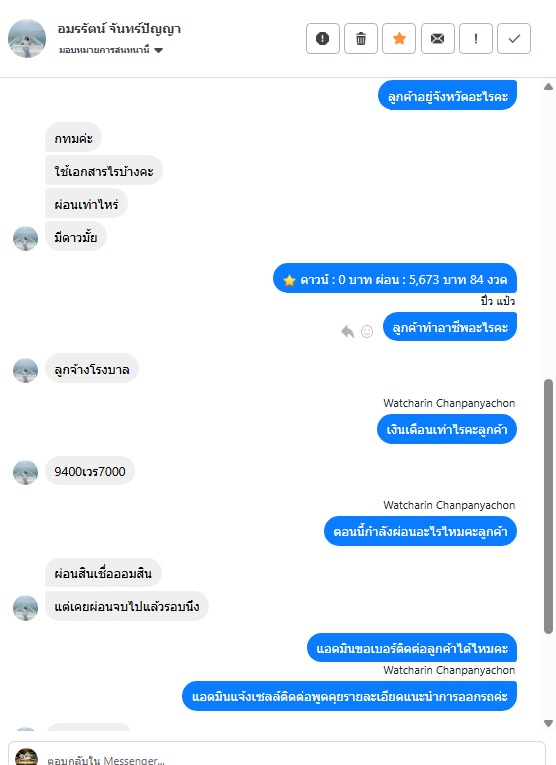The width and height of the screenshot is (556, 765).
Task: Click the เงินเดือนเท่าไรคะลูกค้า message bubble
Action: (x=447, y=429)
